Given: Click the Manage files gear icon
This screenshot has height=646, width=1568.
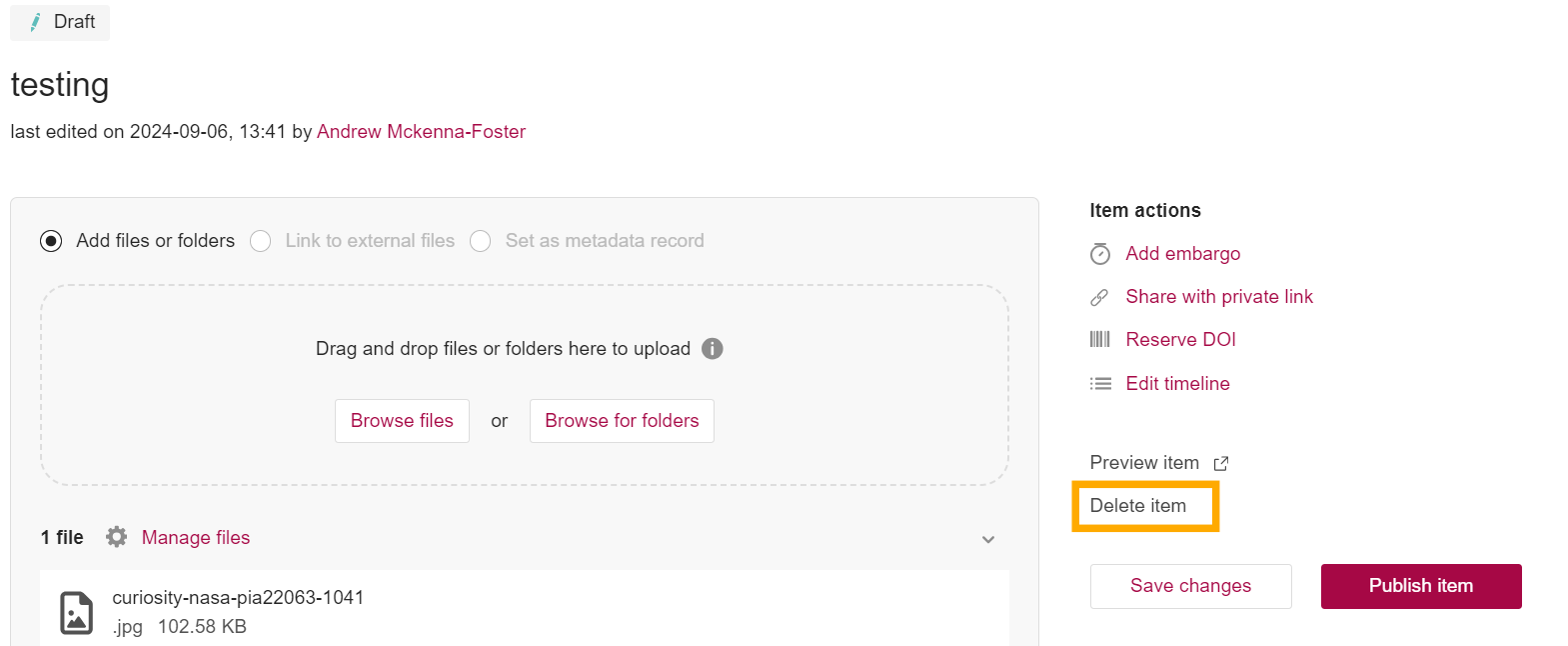Looking at the screenshot, I should coord(117,538).
